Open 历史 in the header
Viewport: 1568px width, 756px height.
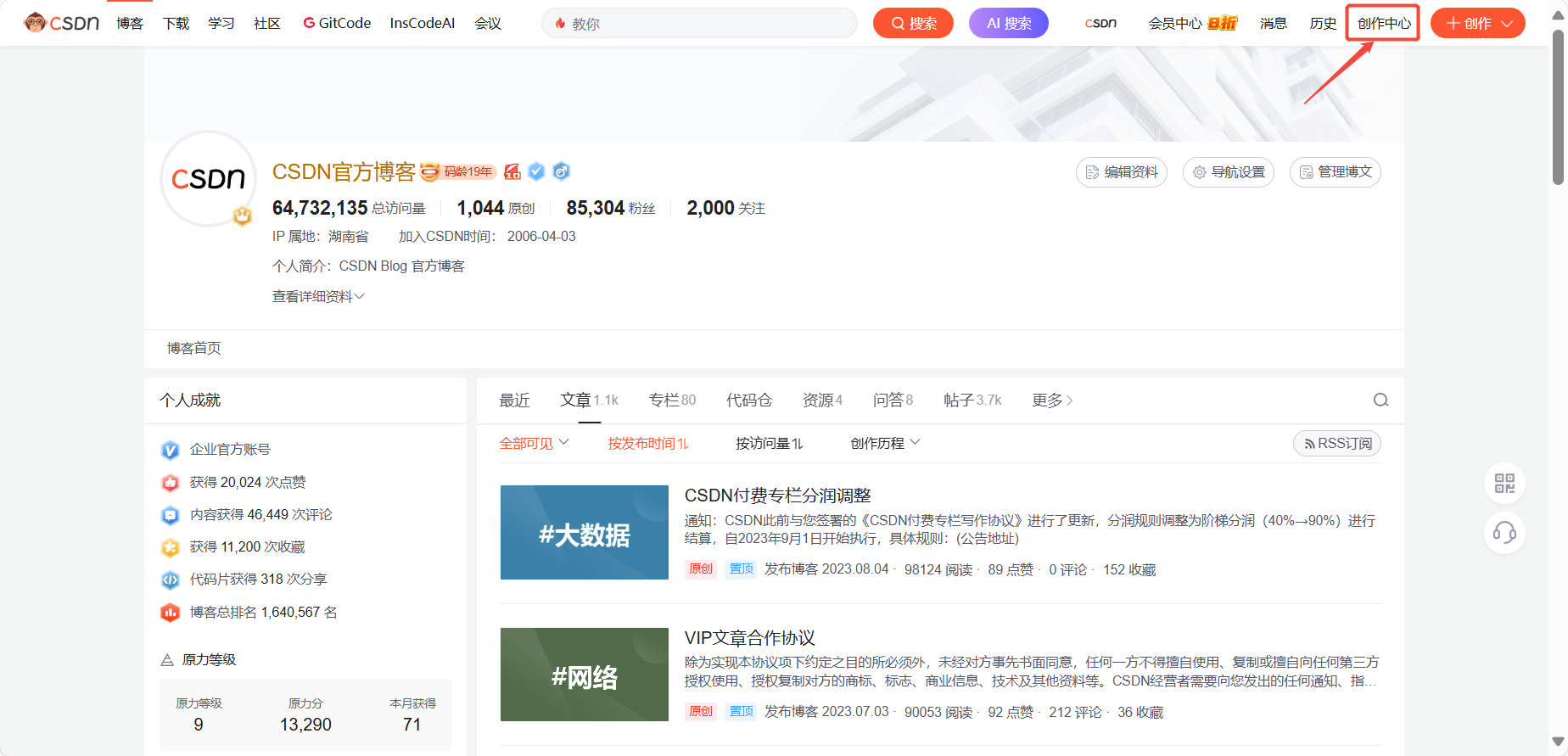click(1323, 23)
